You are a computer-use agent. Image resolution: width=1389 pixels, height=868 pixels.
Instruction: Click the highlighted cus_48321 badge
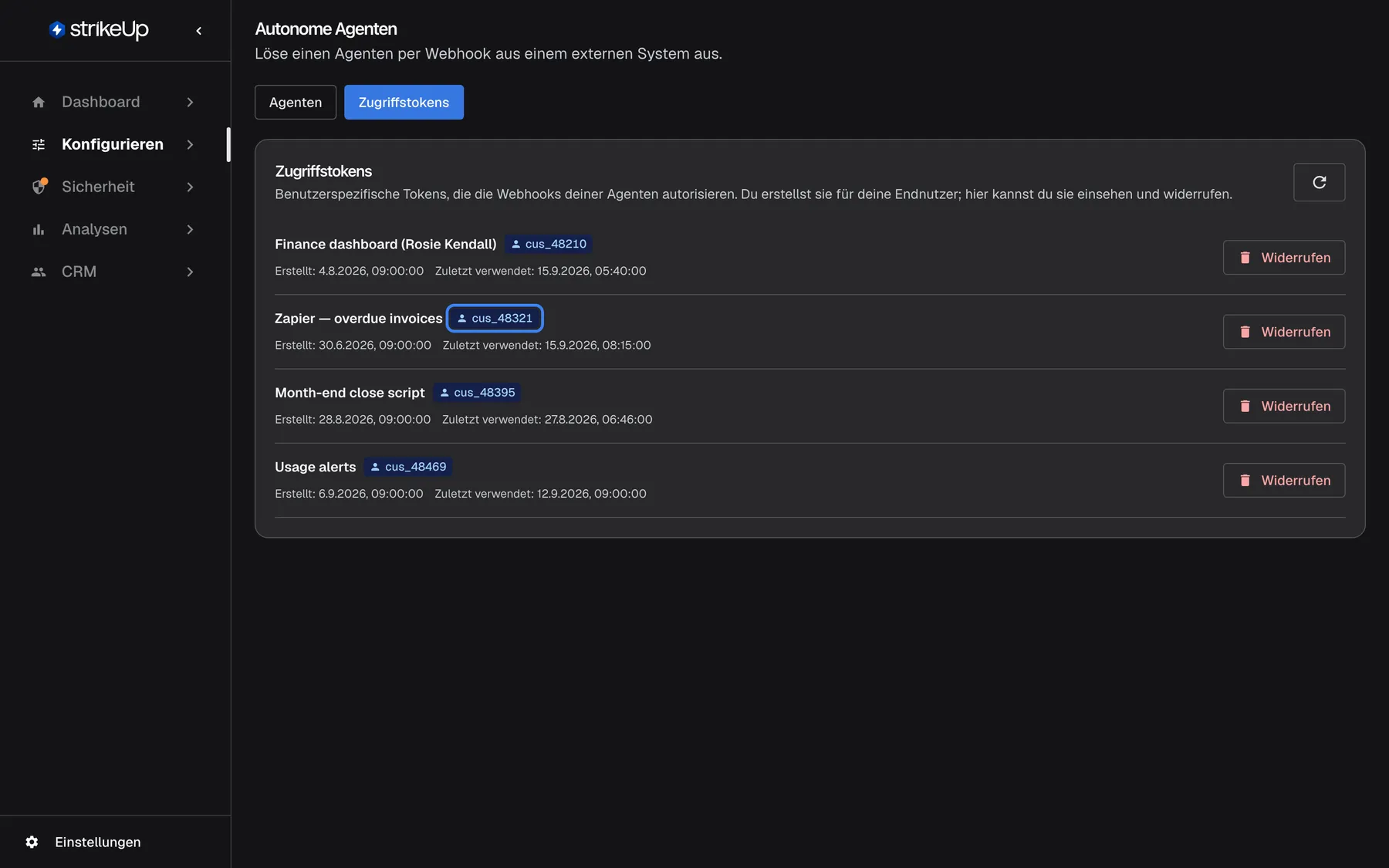tap(495, 318)
